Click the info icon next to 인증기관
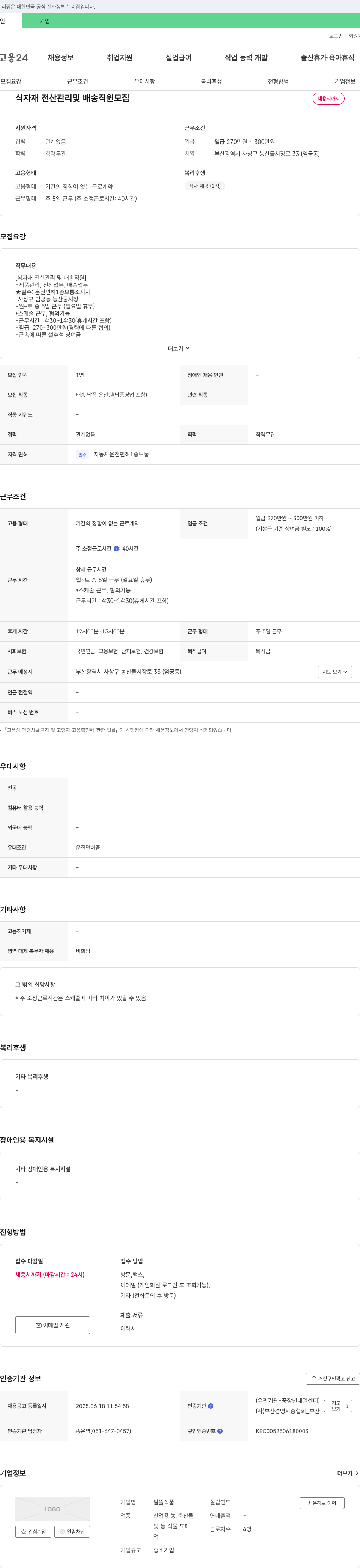Viewport: 360px width, 1568px height. coord(211,1406)
